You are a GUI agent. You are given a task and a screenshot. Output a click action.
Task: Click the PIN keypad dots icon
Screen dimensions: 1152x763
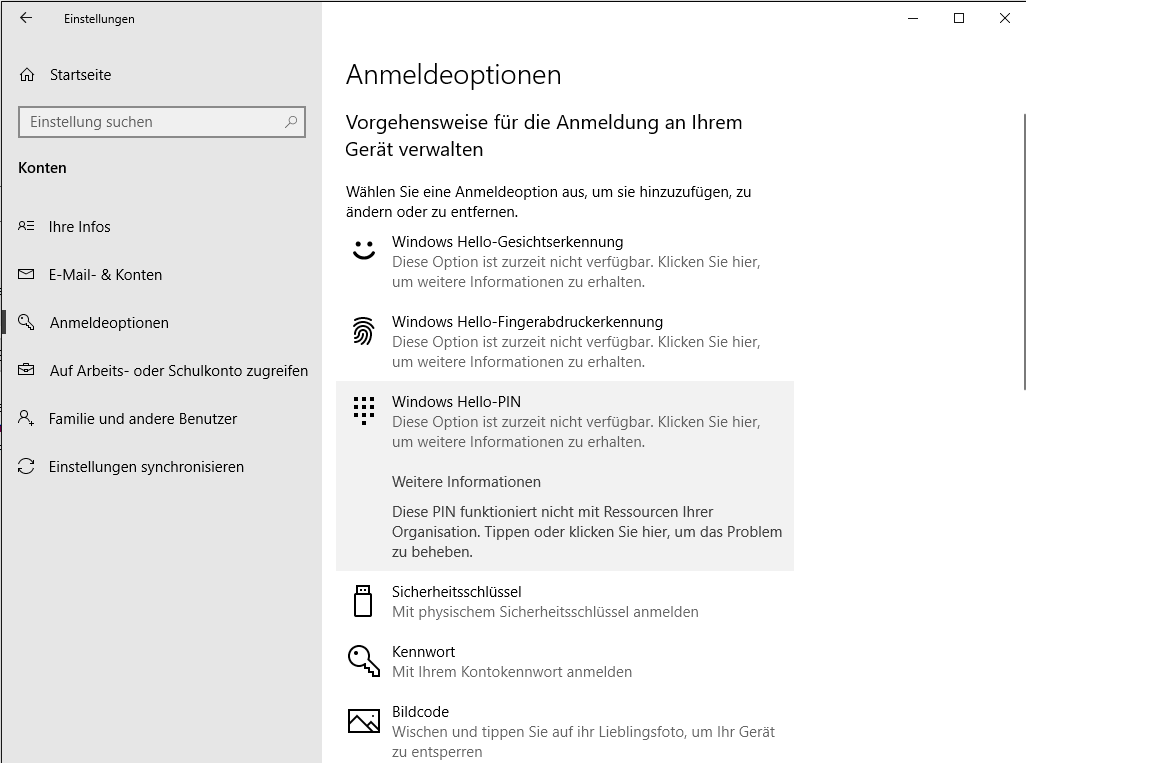tap(364, 411)
